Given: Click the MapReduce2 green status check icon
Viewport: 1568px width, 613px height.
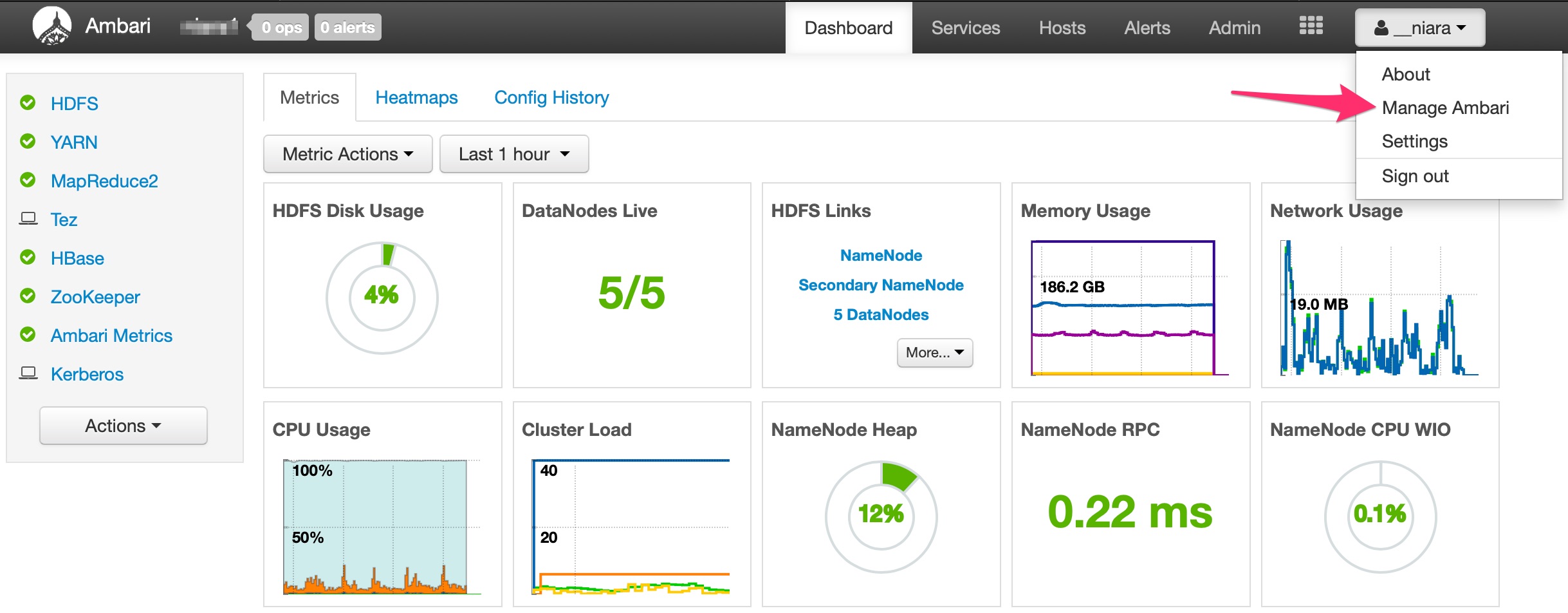Looking at the screenshot, I should click(28, 180).
